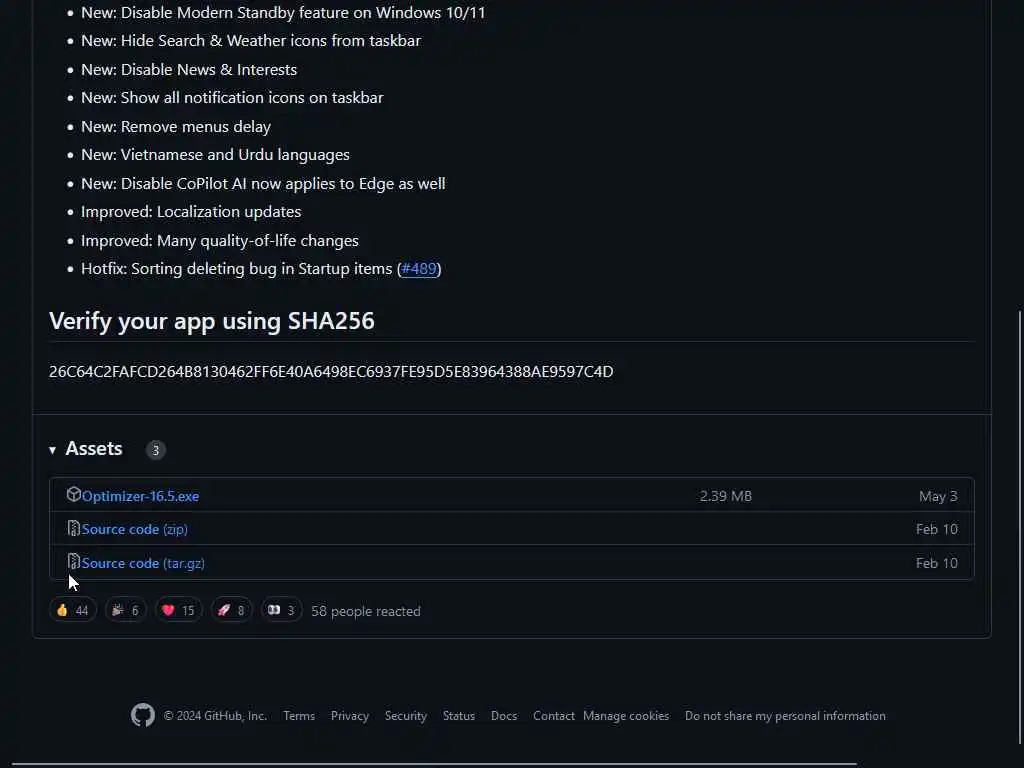Open Terms footer link
The width and height of the screenshot is (1024, 768).
coord(299,716)
